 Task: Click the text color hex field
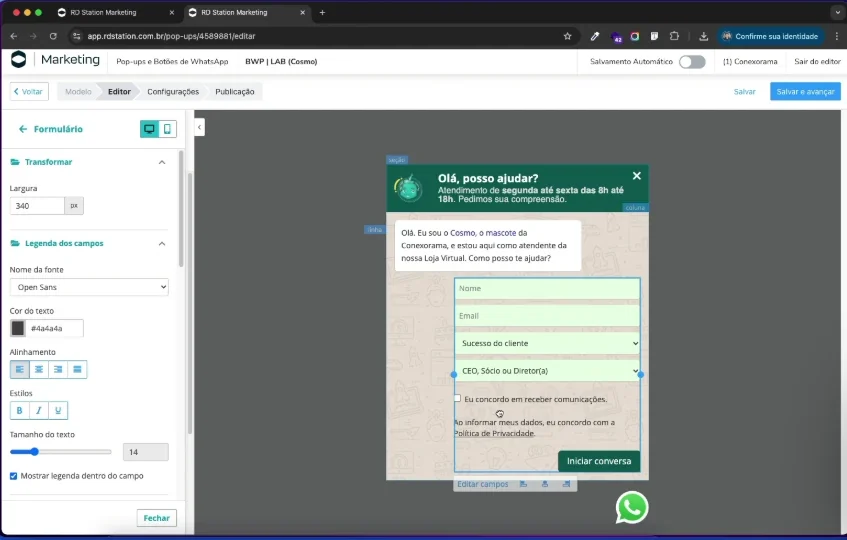click(x=55, y=328)
